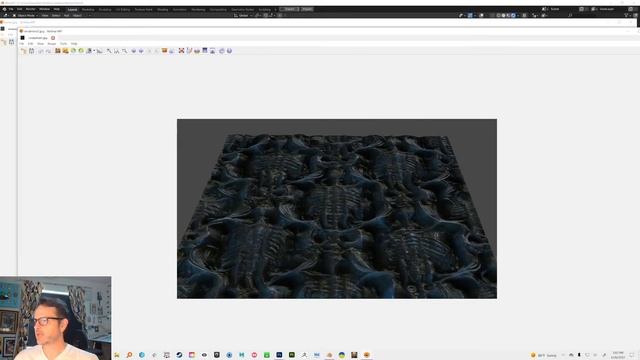Open XnView Edit menu
The width and height of the screenshot is (640, 360).
coord(30,44)
